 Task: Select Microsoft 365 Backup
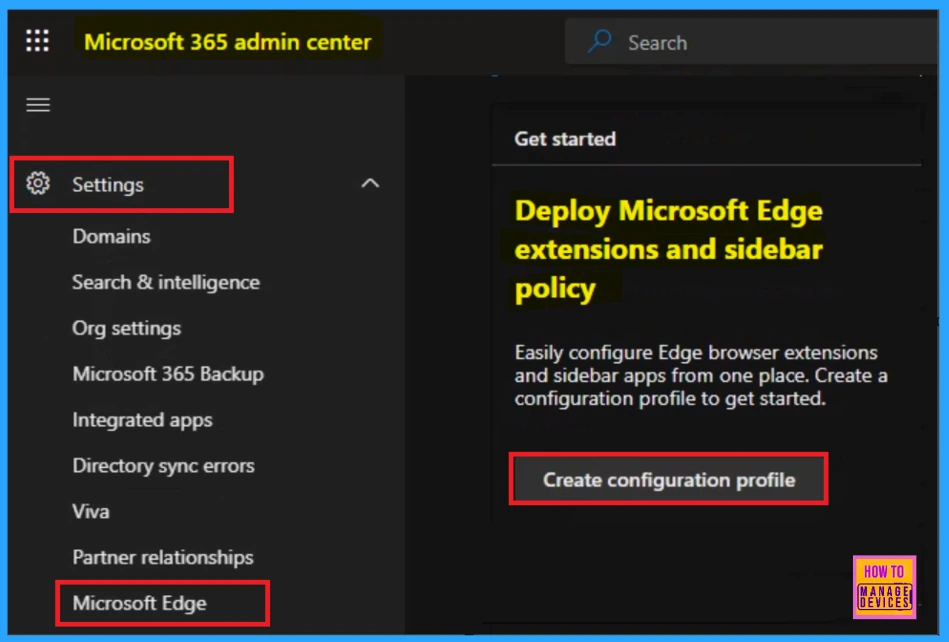[x=168, y=374]
